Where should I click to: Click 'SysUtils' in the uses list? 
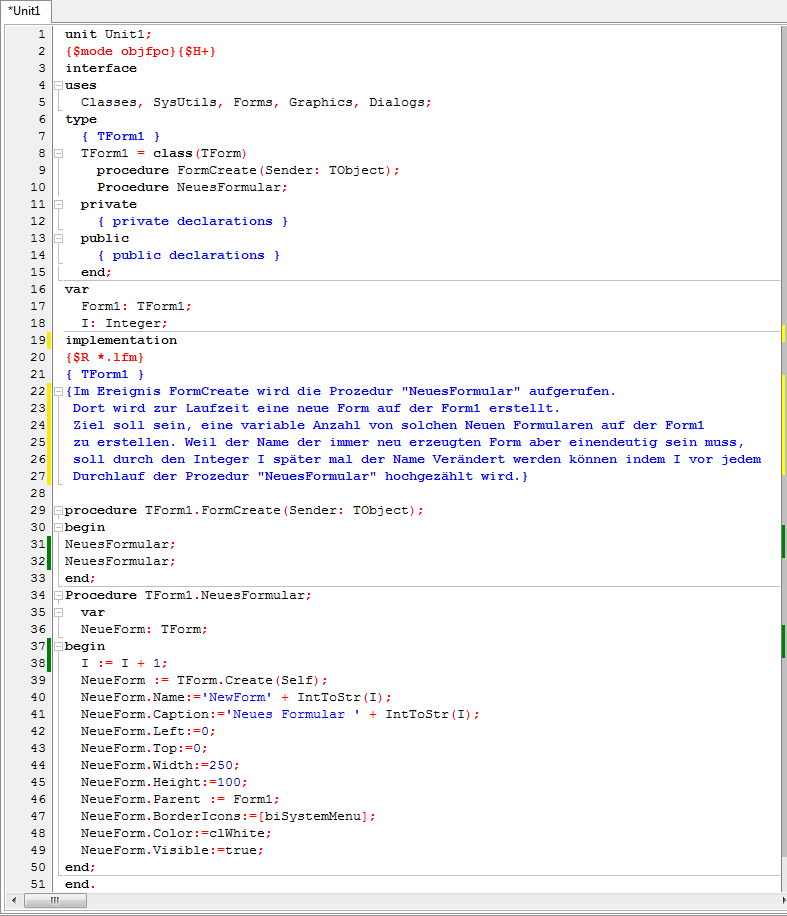click(x=185, y=102)
